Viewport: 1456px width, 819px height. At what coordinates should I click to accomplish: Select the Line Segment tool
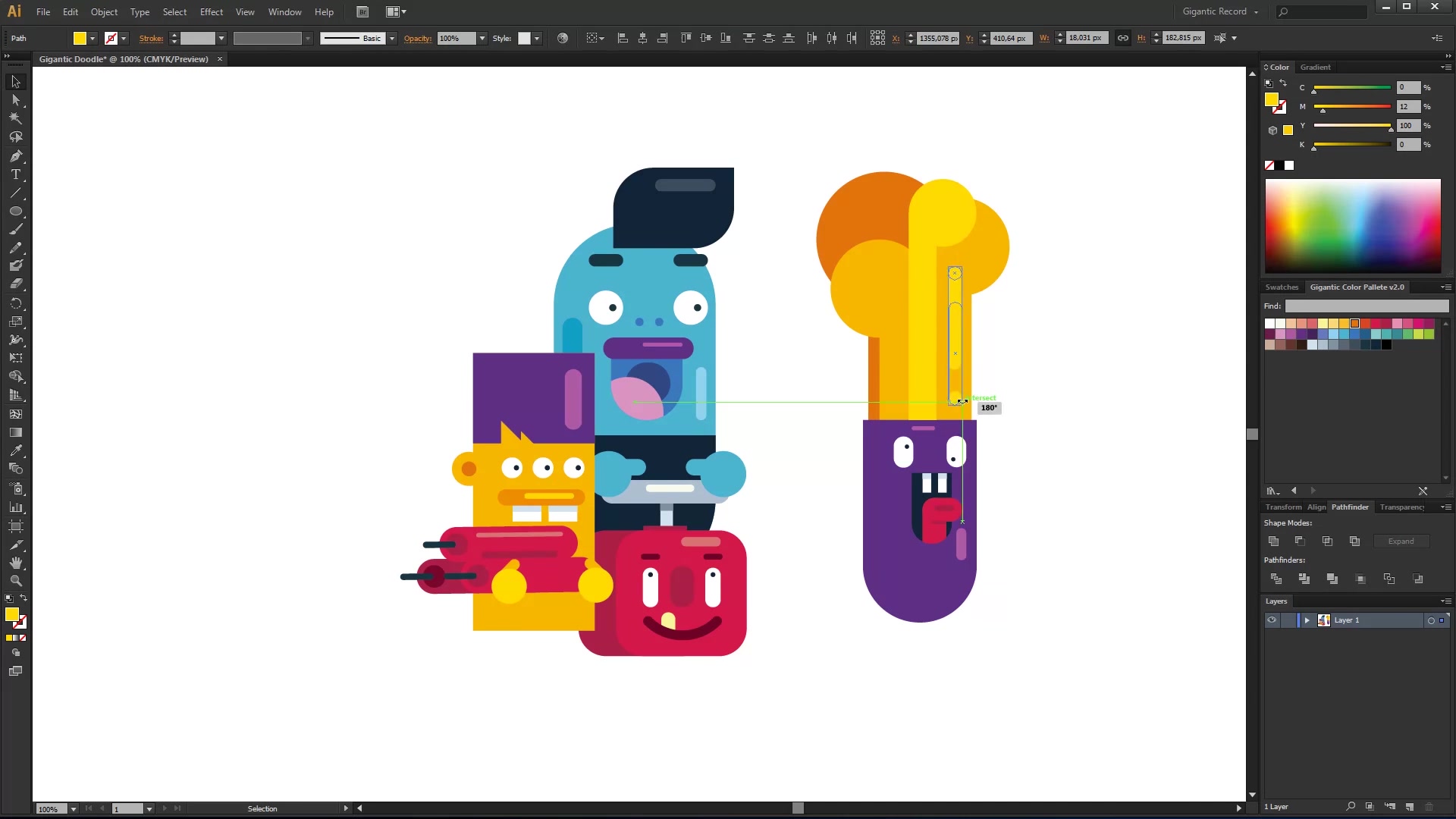(x=15, y=193)
